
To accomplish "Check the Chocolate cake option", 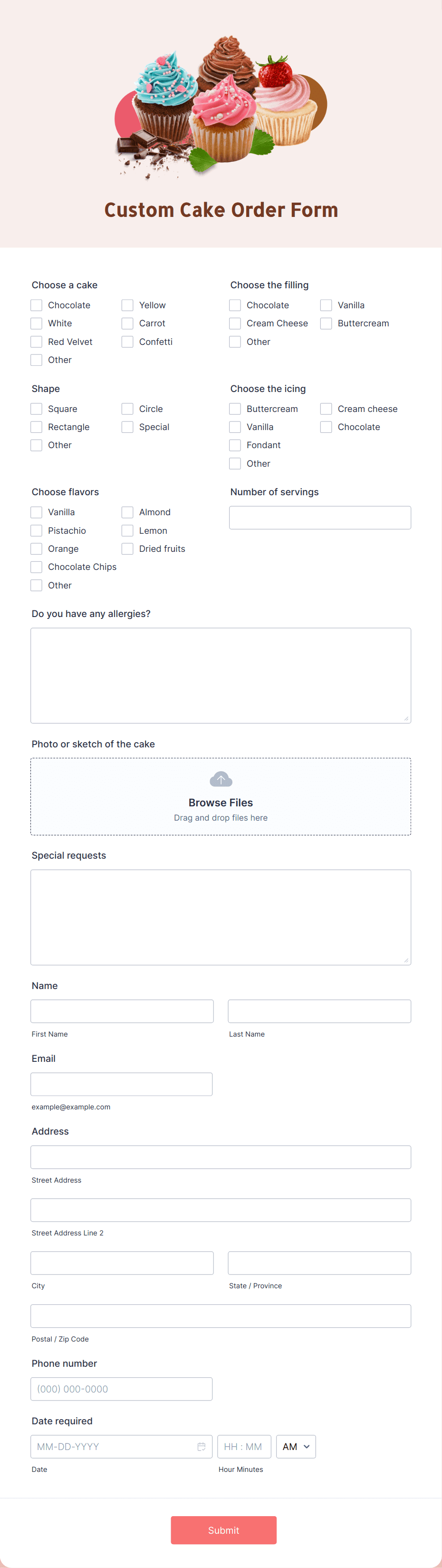I will (x=37, y=305).
